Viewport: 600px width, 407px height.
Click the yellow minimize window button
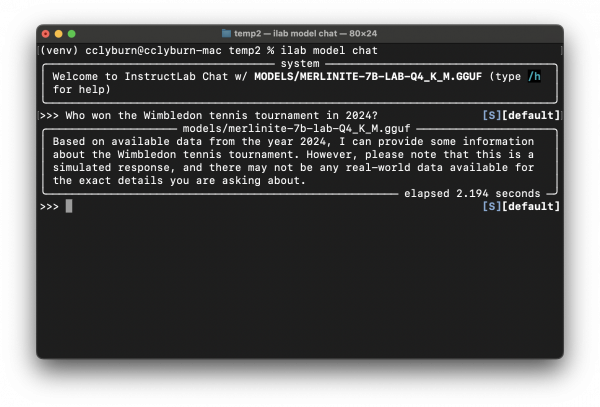(58, 33)
